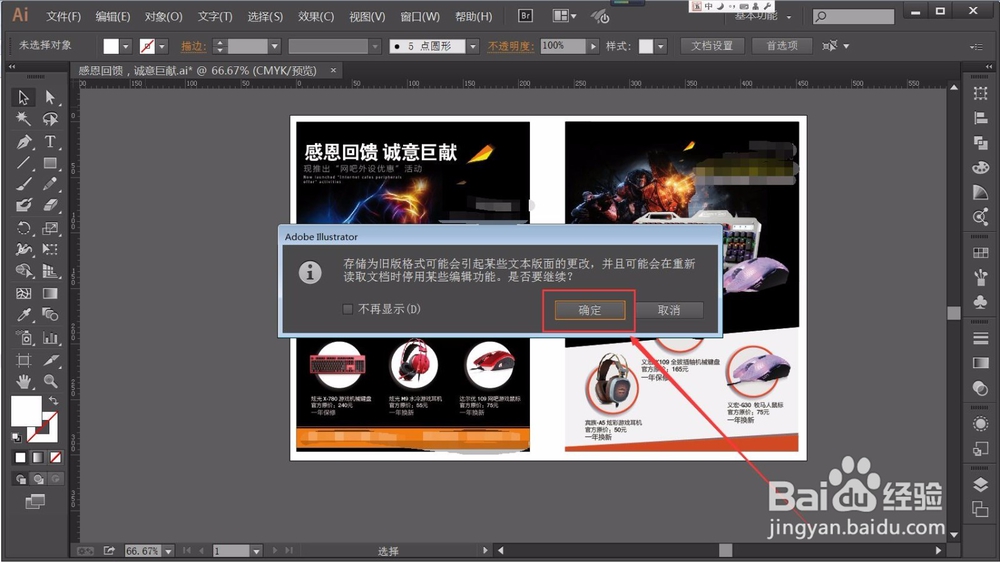Image resolution: width=1000 pixels, height=562 pixels.
Task: Toggle the Gradient fill mode button
Action: tap(38, 457)
